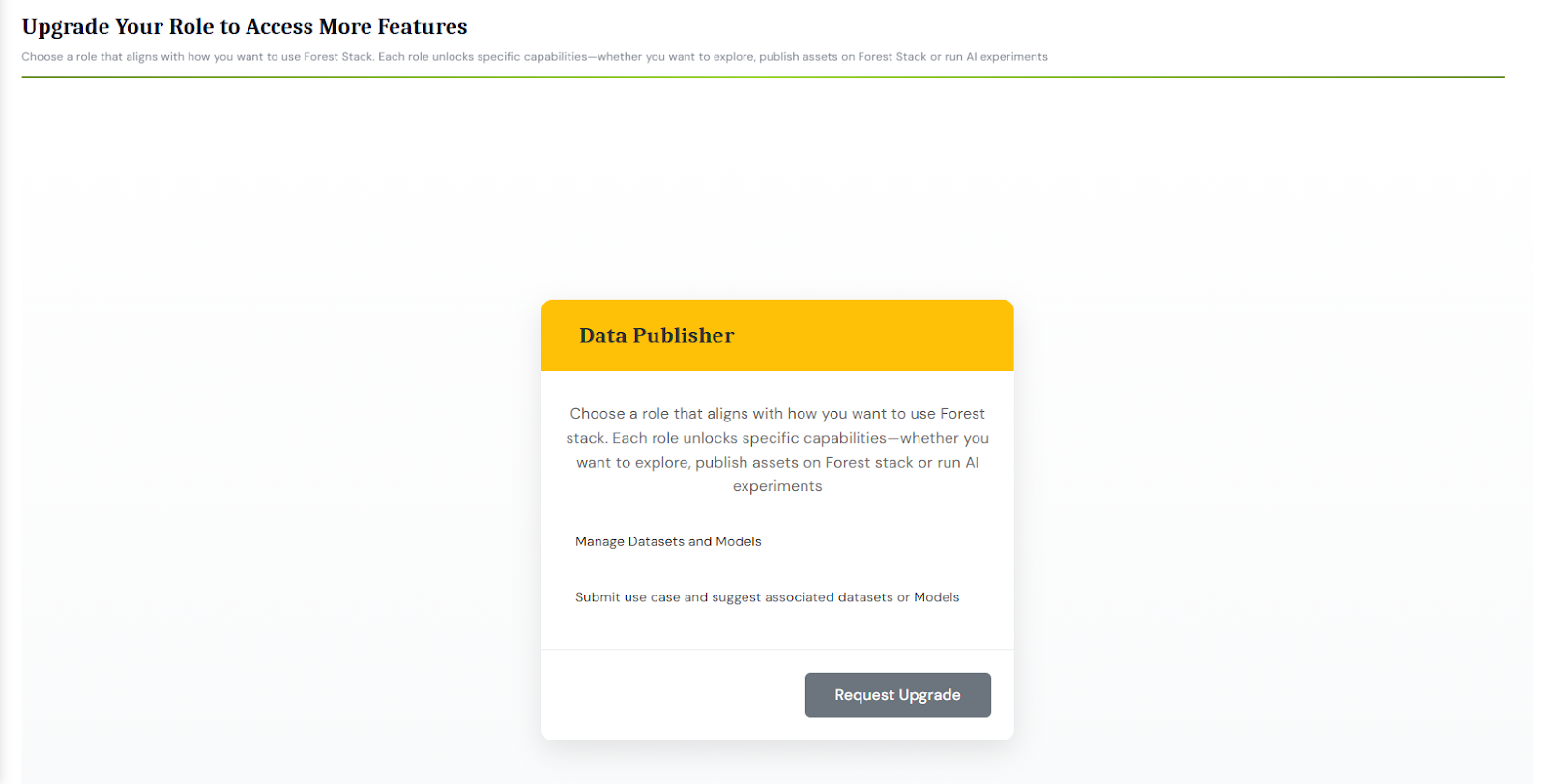Click the narrow left edge sidebar strip

pos(10,435)
